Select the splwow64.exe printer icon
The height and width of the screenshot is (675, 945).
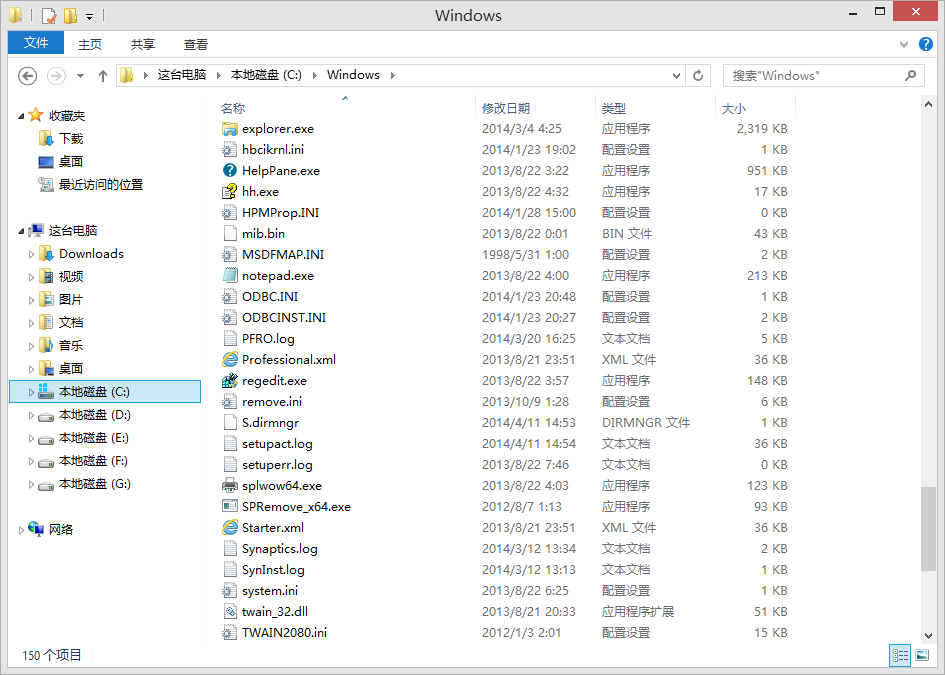pyautogui.click(x=230, y=486)
